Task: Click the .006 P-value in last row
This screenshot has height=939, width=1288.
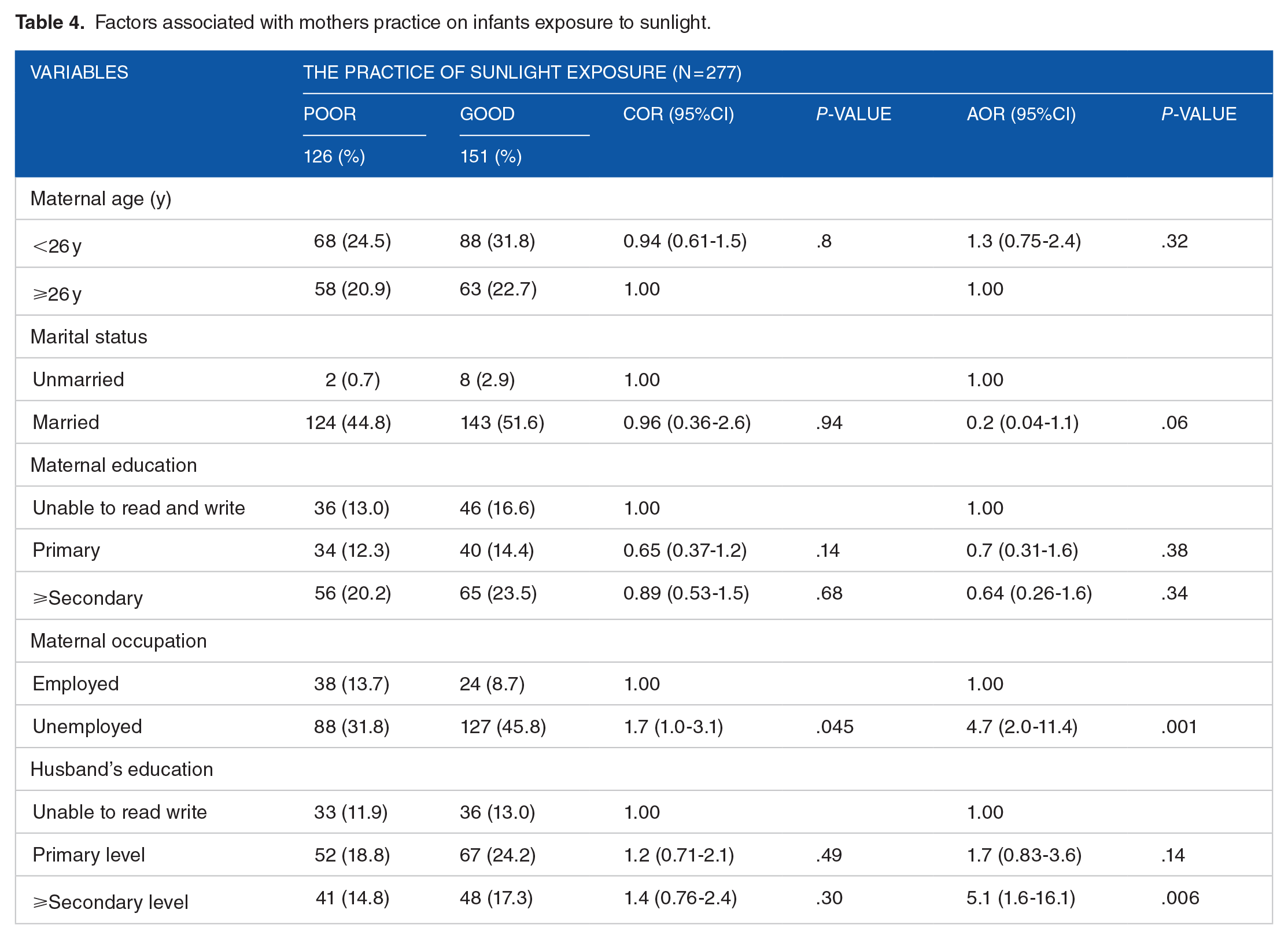Action: (x=1180, y=898)
